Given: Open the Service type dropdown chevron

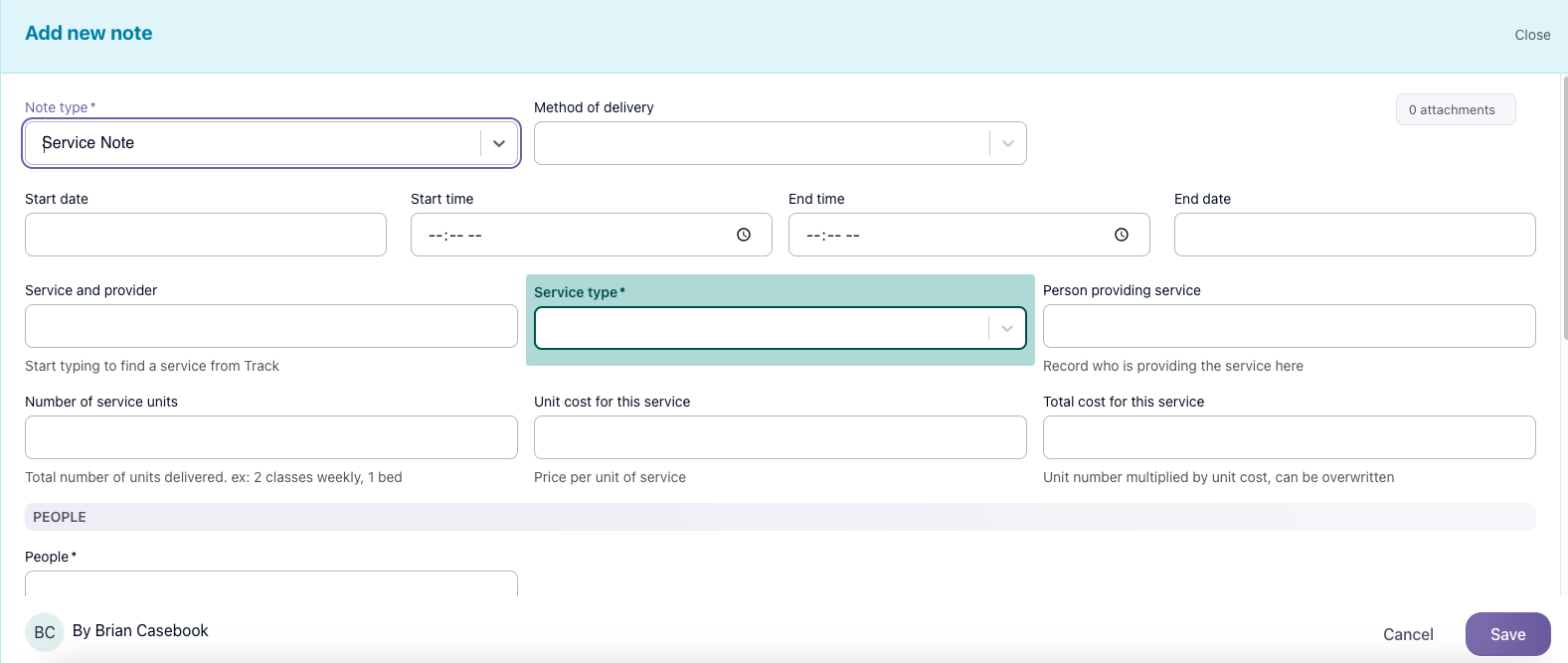Looking at the screenshot, I should 1007,328.
